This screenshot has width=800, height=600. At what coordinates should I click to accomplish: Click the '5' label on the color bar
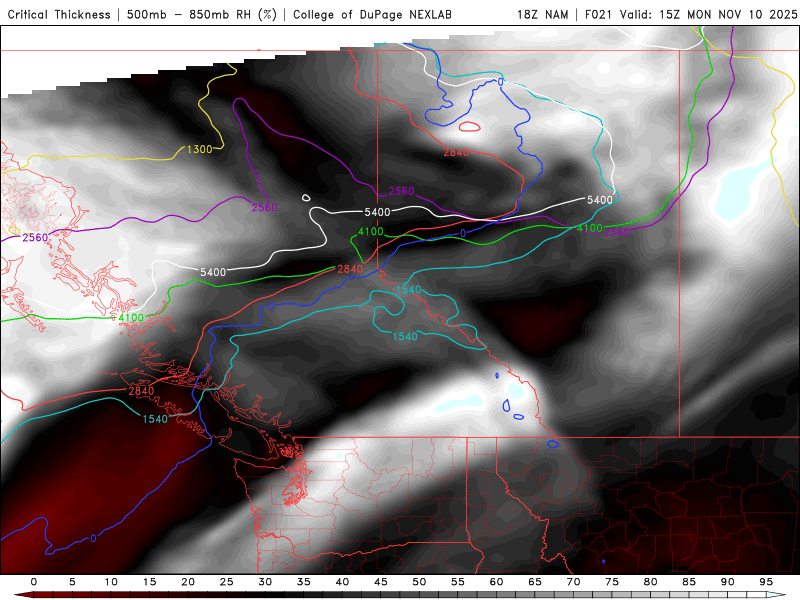(72, 582)
